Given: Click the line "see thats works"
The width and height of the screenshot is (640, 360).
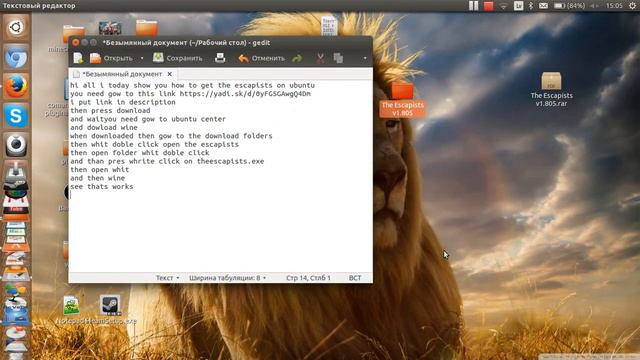Looking at the screenshot, I should pos(102,187).
